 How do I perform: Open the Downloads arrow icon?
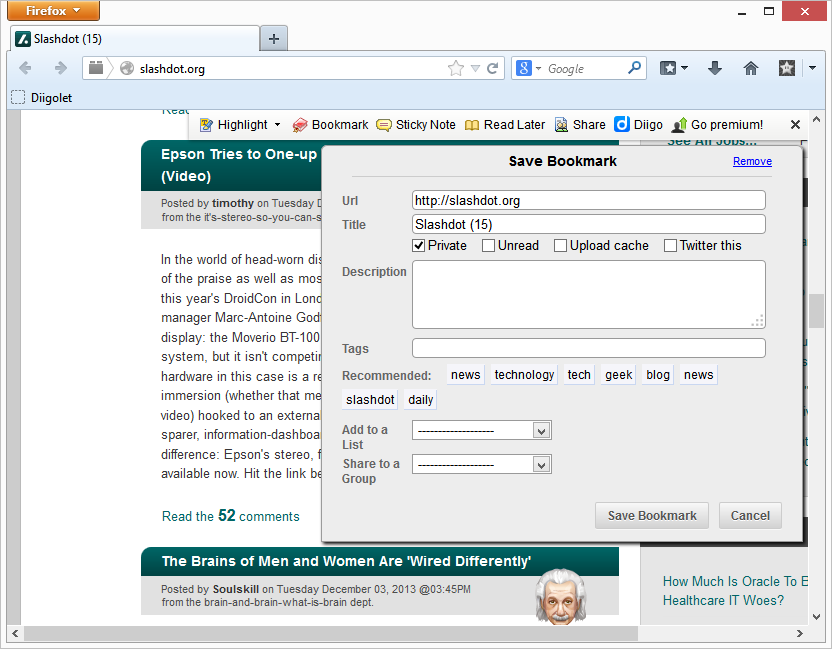click(x=715, y=68)
